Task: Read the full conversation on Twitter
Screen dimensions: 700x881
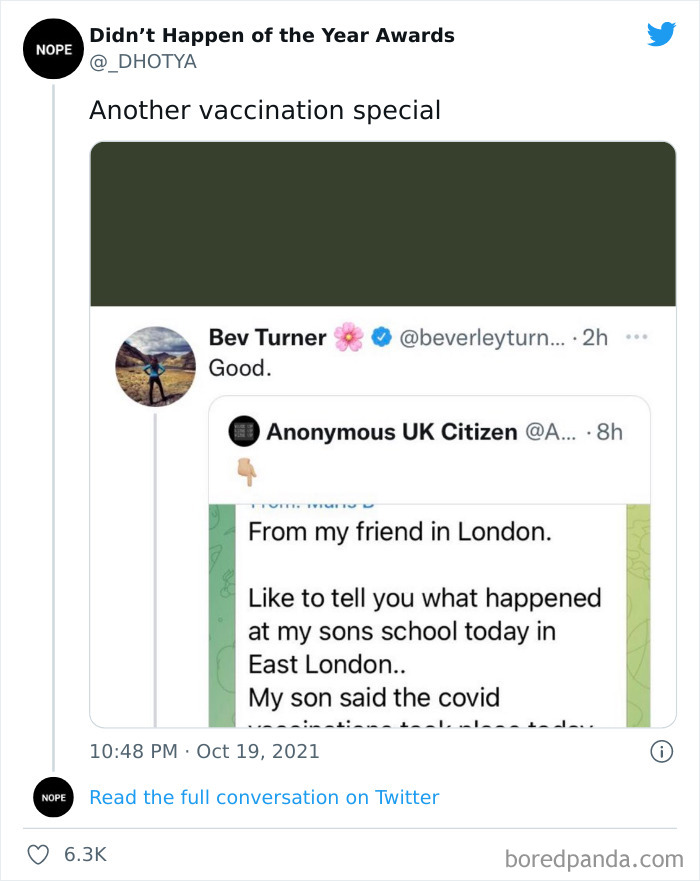Action: [x=264, y=797]
